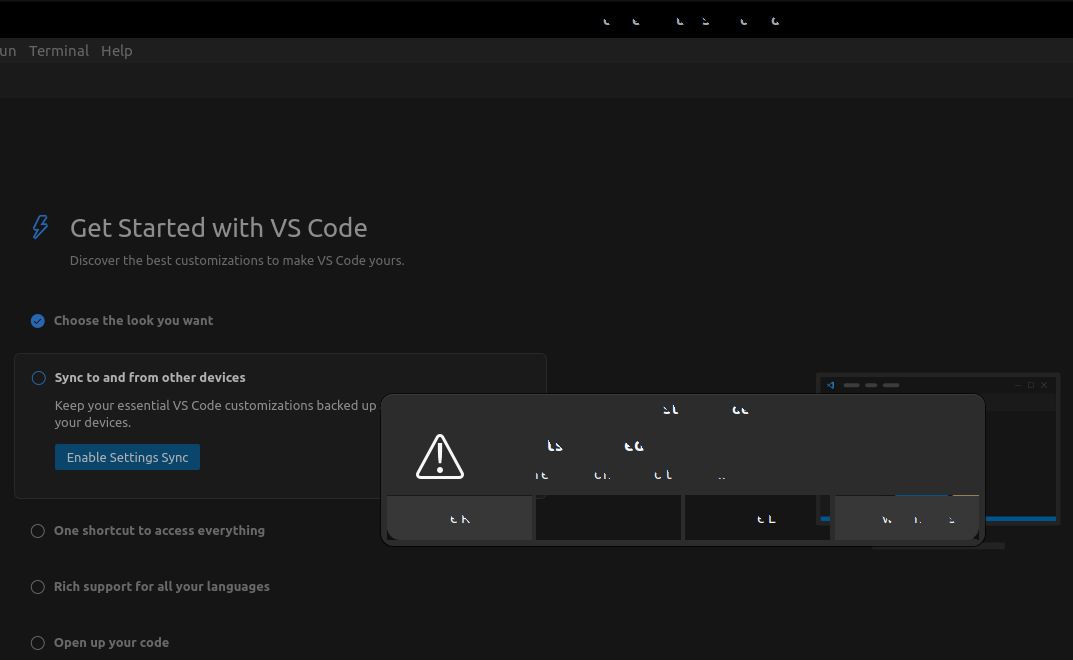
Task: Tick the circle beside 'Rich support for all your languages'
Action: coord(38,587)
